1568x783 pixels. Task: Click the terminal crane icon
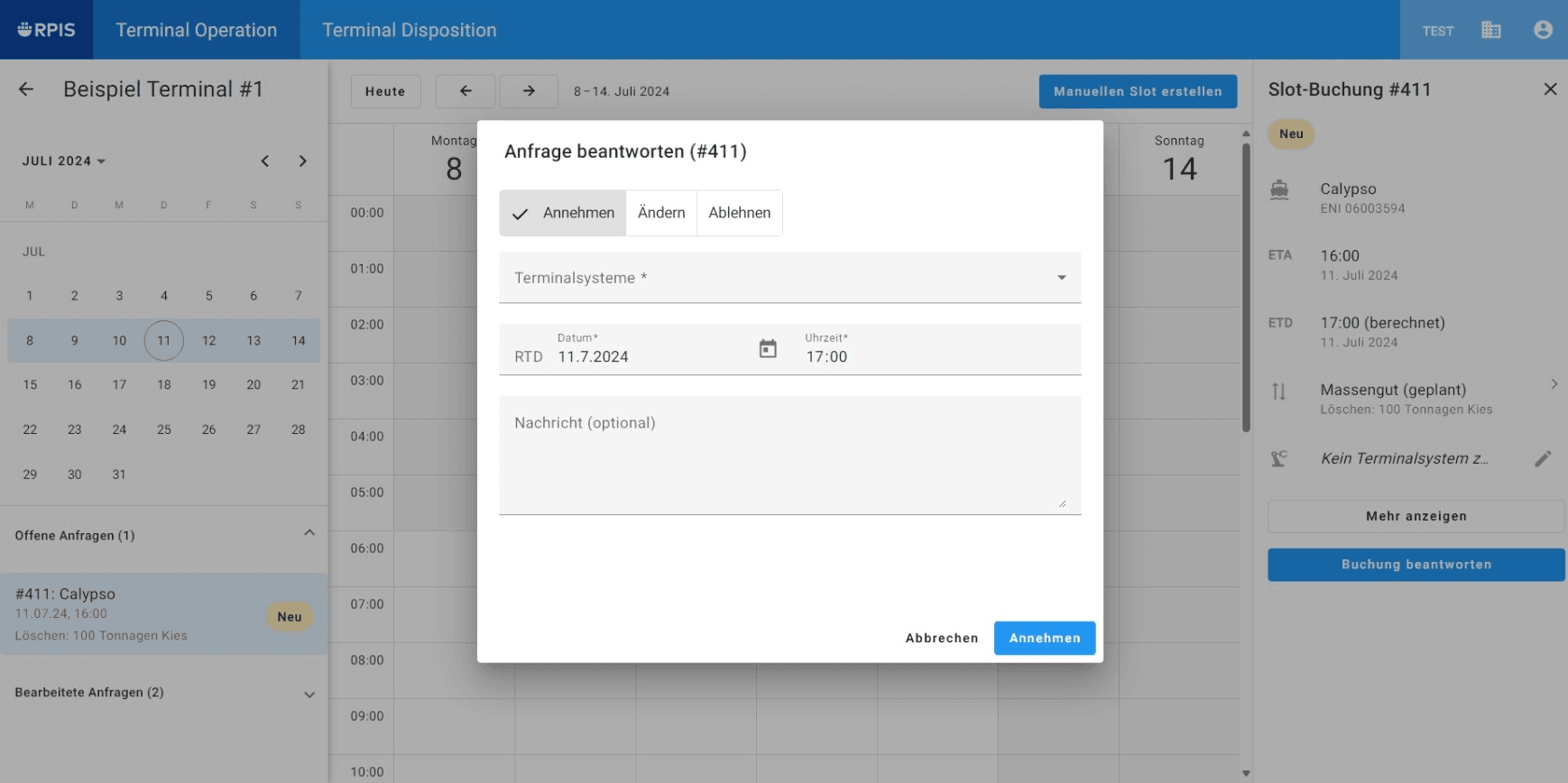point(1279,458)
